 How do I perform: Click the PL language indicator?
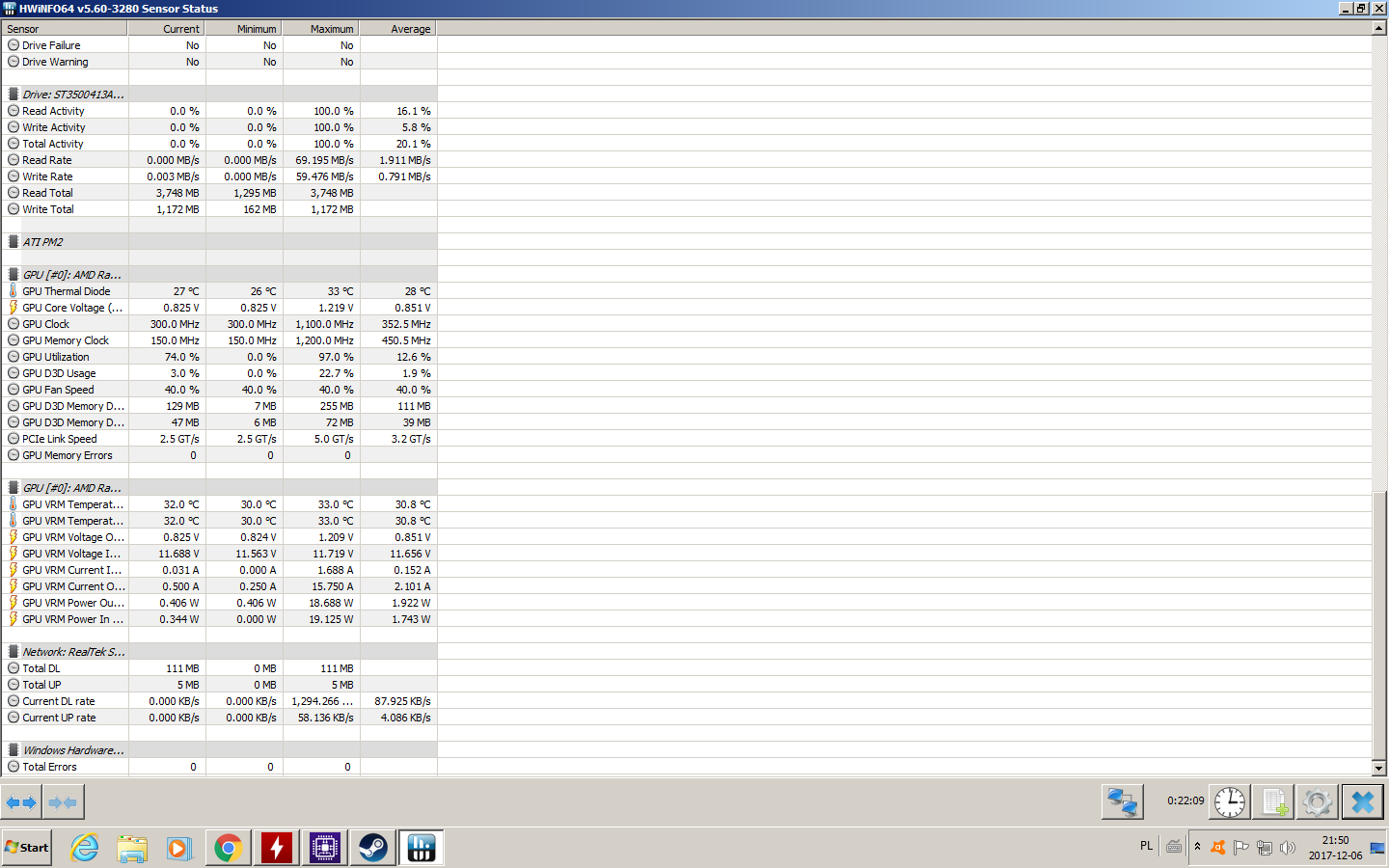coord(1146,846)
